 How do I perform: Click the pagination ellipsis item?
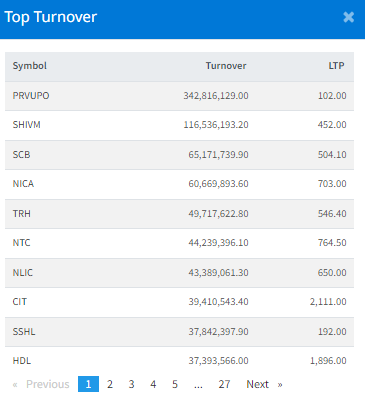tap(198, 384)
